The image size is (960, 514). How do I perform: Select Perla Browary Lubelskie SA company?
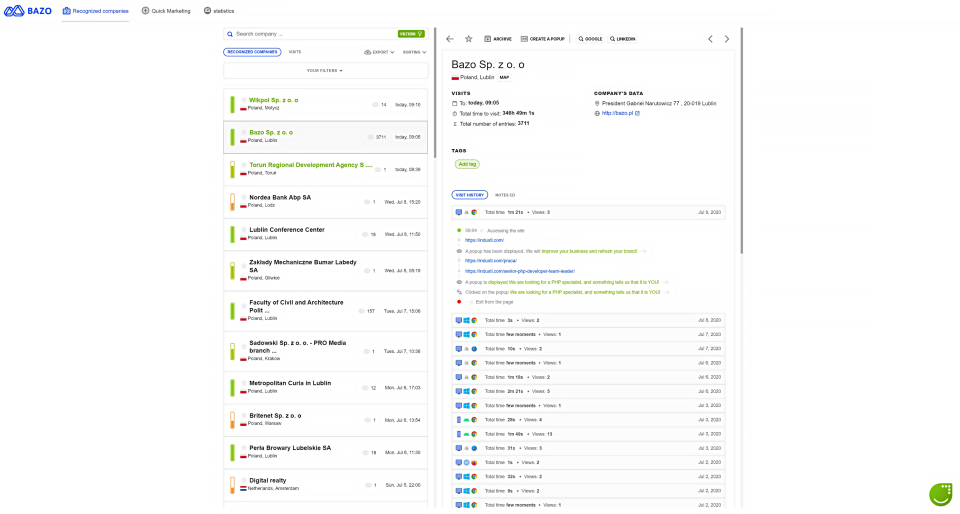click(325, 452)
